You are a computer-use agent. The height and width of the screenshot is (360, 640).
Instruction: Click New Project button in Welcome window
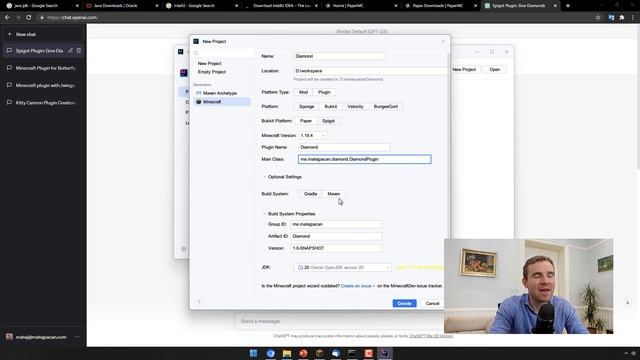464,69
